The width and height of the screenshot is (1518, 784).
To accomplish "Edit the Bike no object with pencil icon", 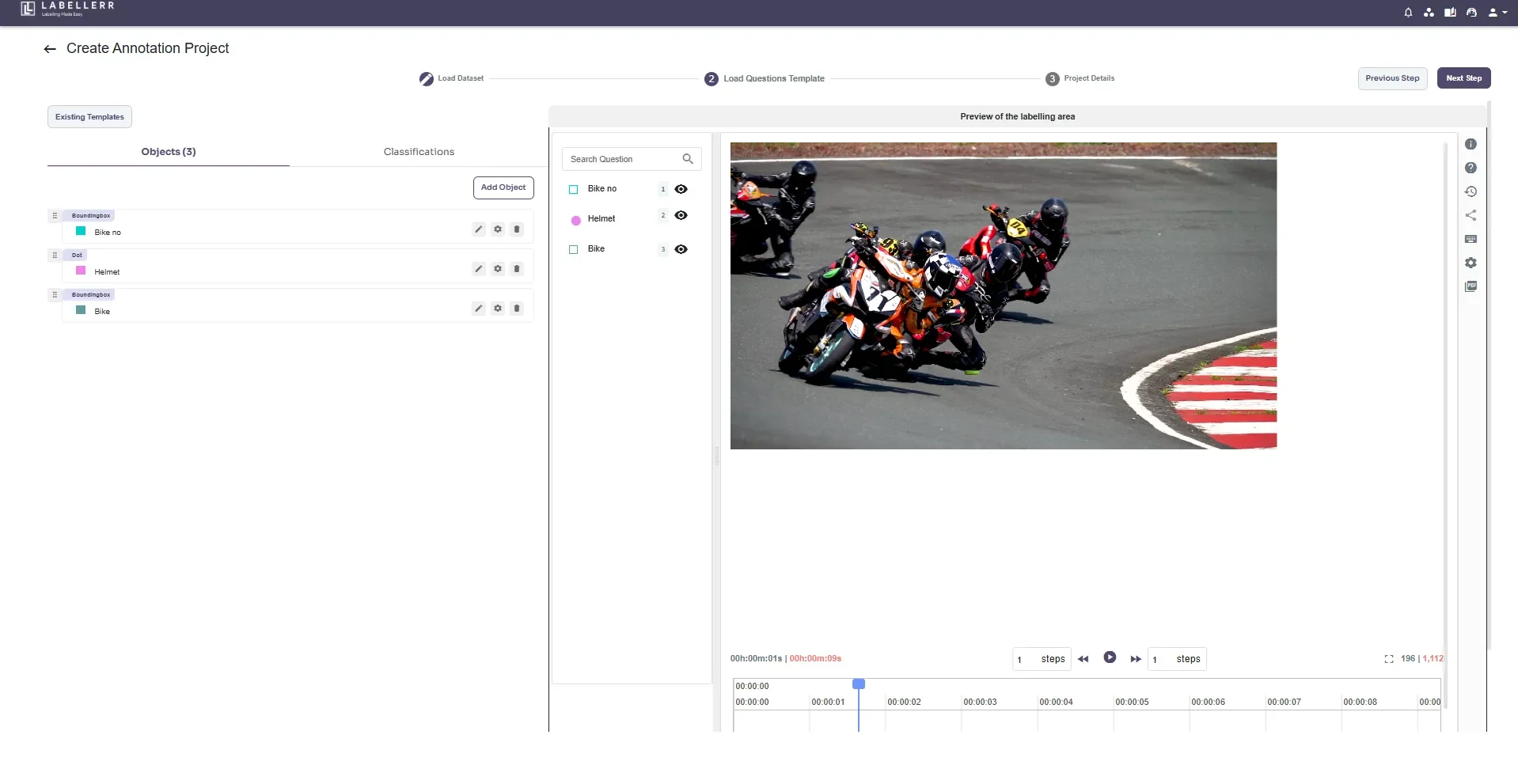I will pyautogui.click(x=479, y=229).
